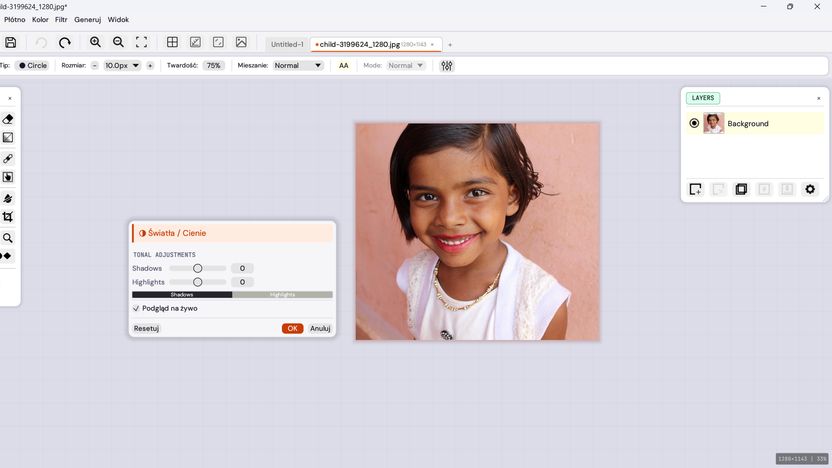
Task: Switch to the Untitled-1 tab
Action: [287, 45]
